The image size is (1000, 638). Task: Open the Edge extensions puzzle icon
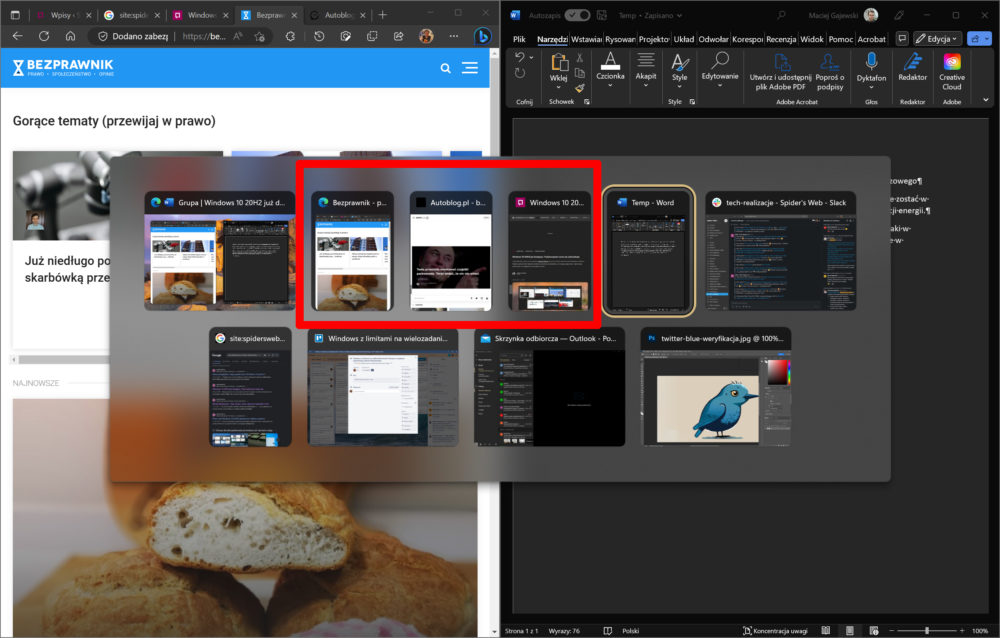[290, 36]
